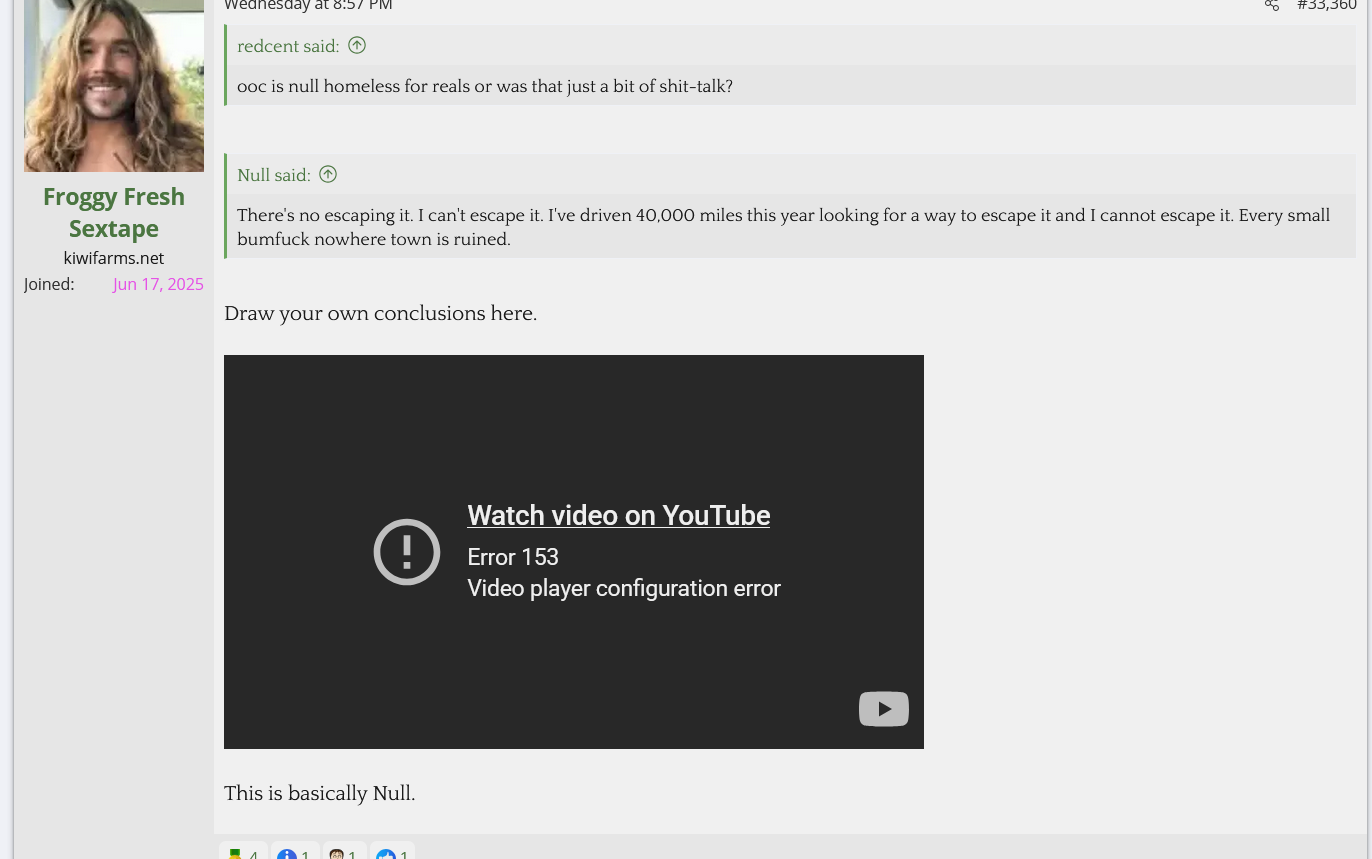Screen dimensions: 1372x859
Task: Click 'Watch video on YouTube' link
Action: (618, 515)
